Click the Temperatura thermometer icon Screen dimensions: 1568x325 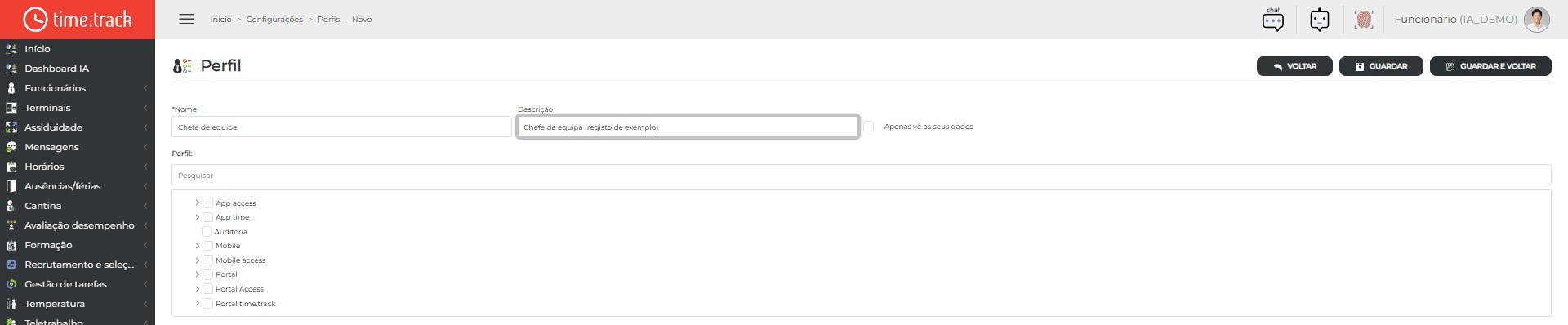(x=11, y=304)
